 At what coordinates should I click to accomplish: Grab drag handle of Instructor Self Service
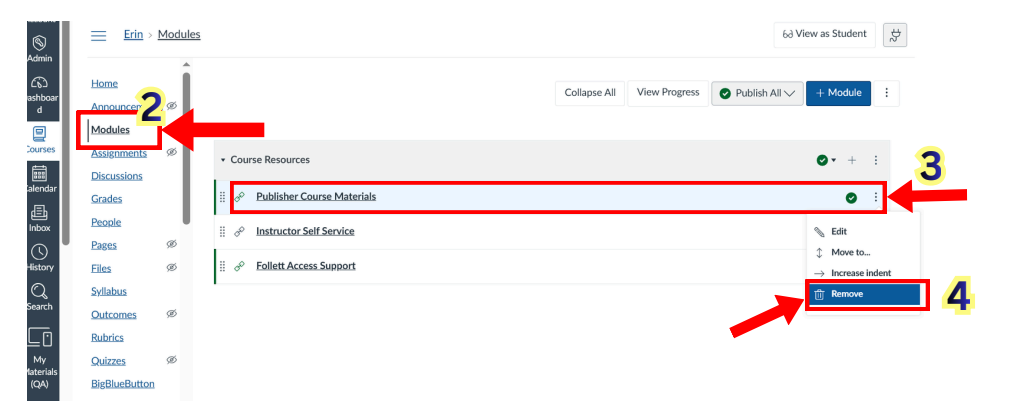pyautogui.click(x=222, y=231)
